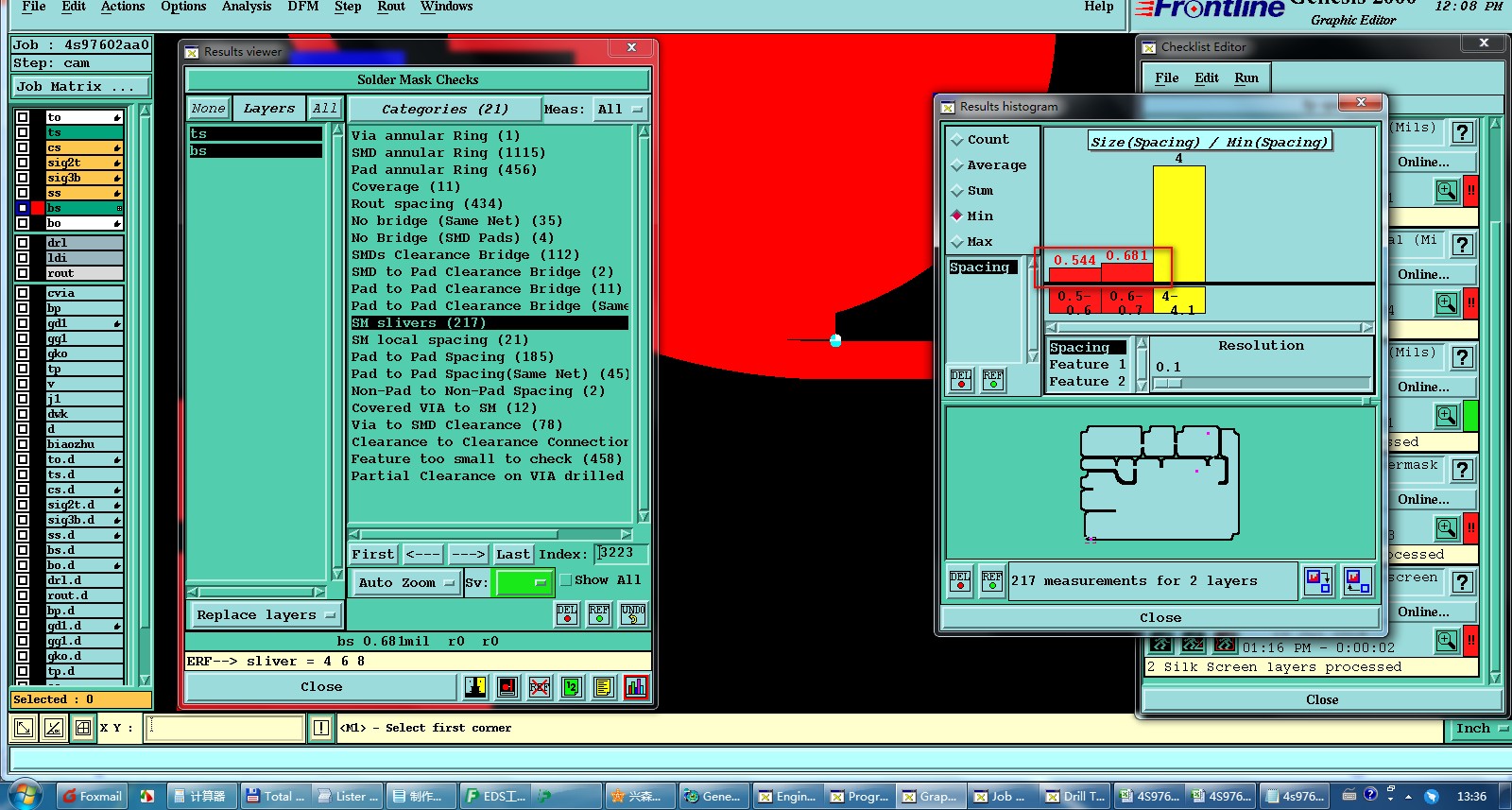Image resolution: width=1512 pixels, height=810 pixels.
Task: Select 'Rout spacing (434)' category row
Action: pyautogui.click(x=427, y=203)
